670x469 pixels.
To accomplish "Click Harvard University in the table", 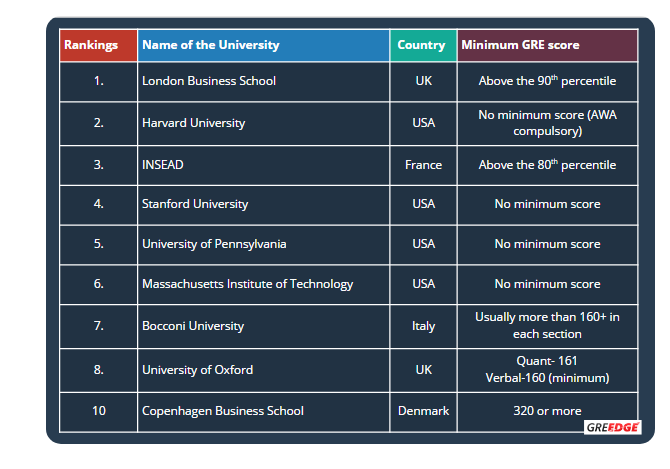I will [x=193, y=123].
